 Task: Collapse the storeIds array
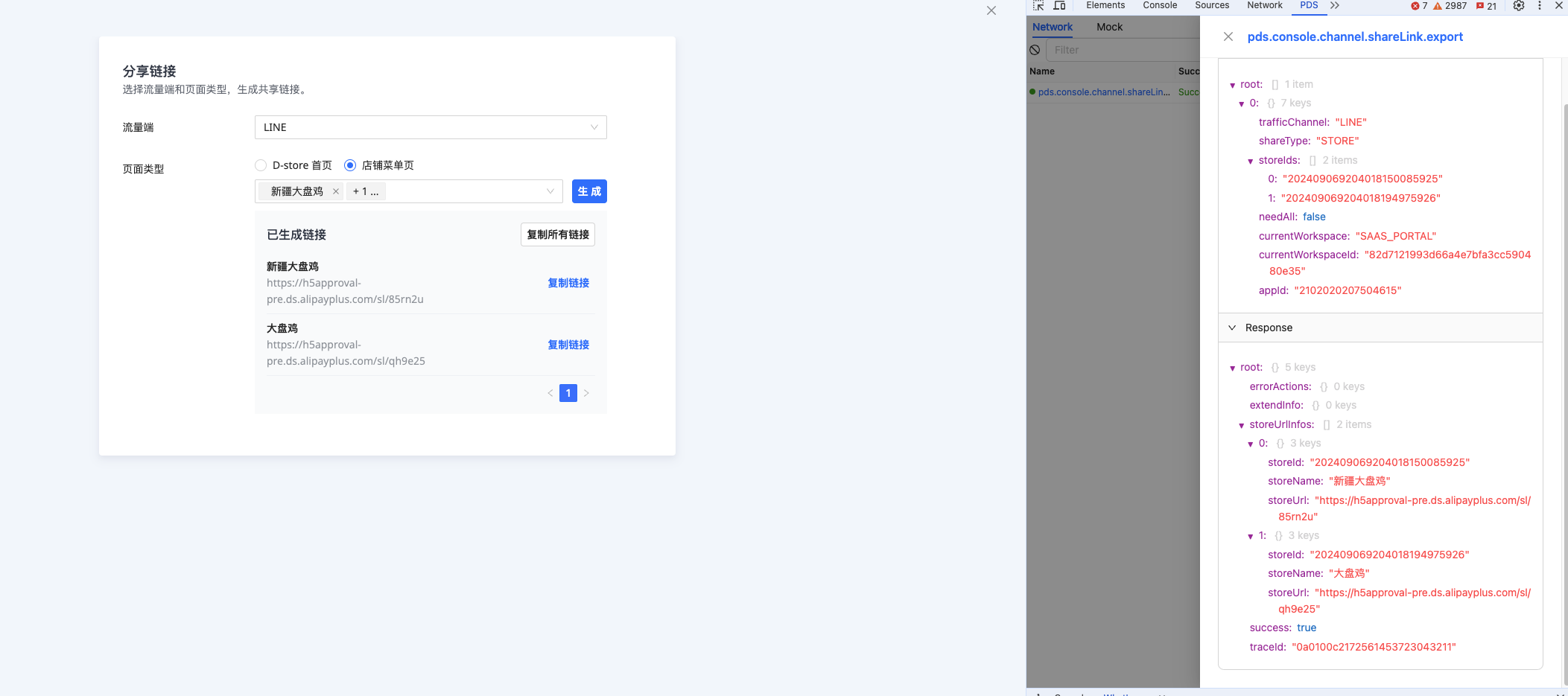[x=1251, y=161]
